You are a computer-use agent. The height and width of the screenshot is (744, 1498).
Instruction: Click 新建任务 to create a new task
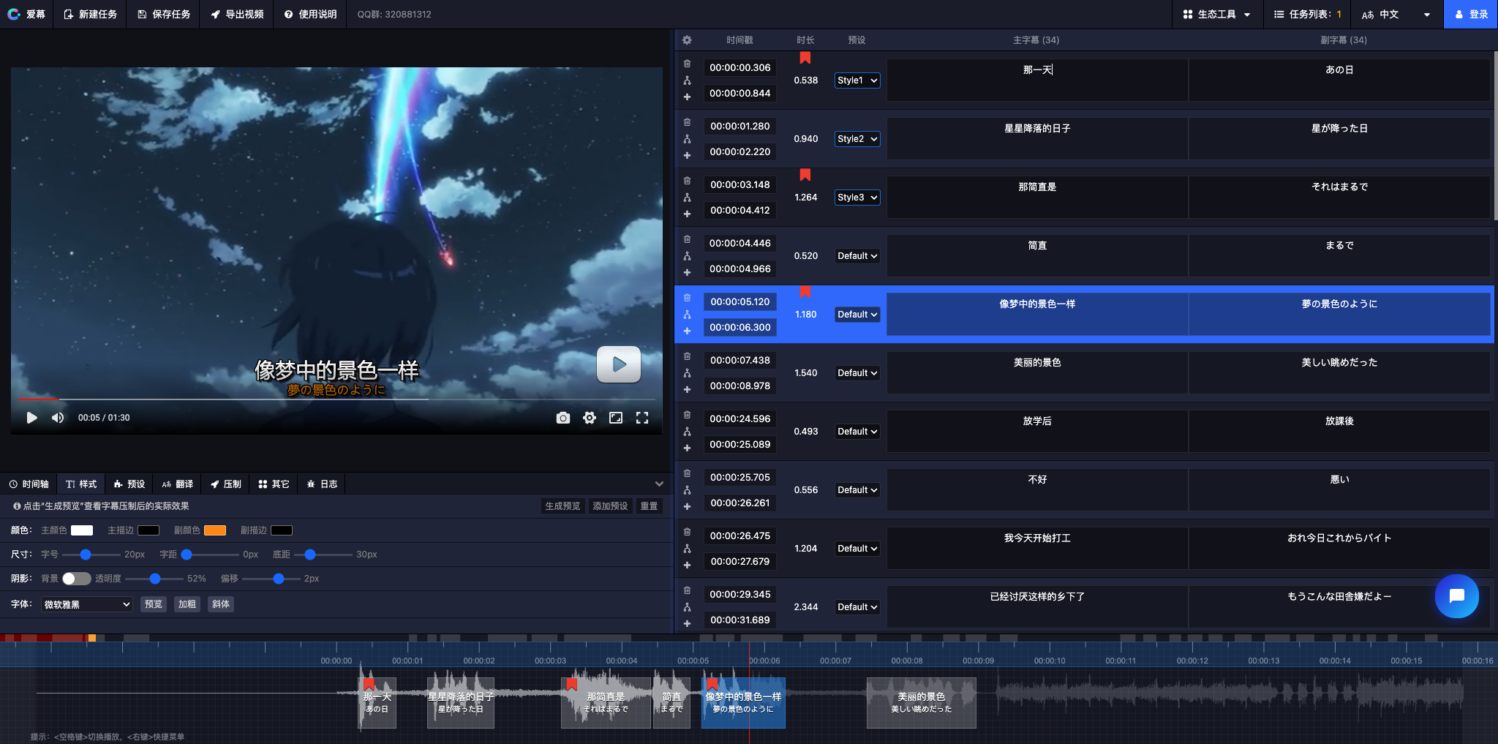(90, 14)
